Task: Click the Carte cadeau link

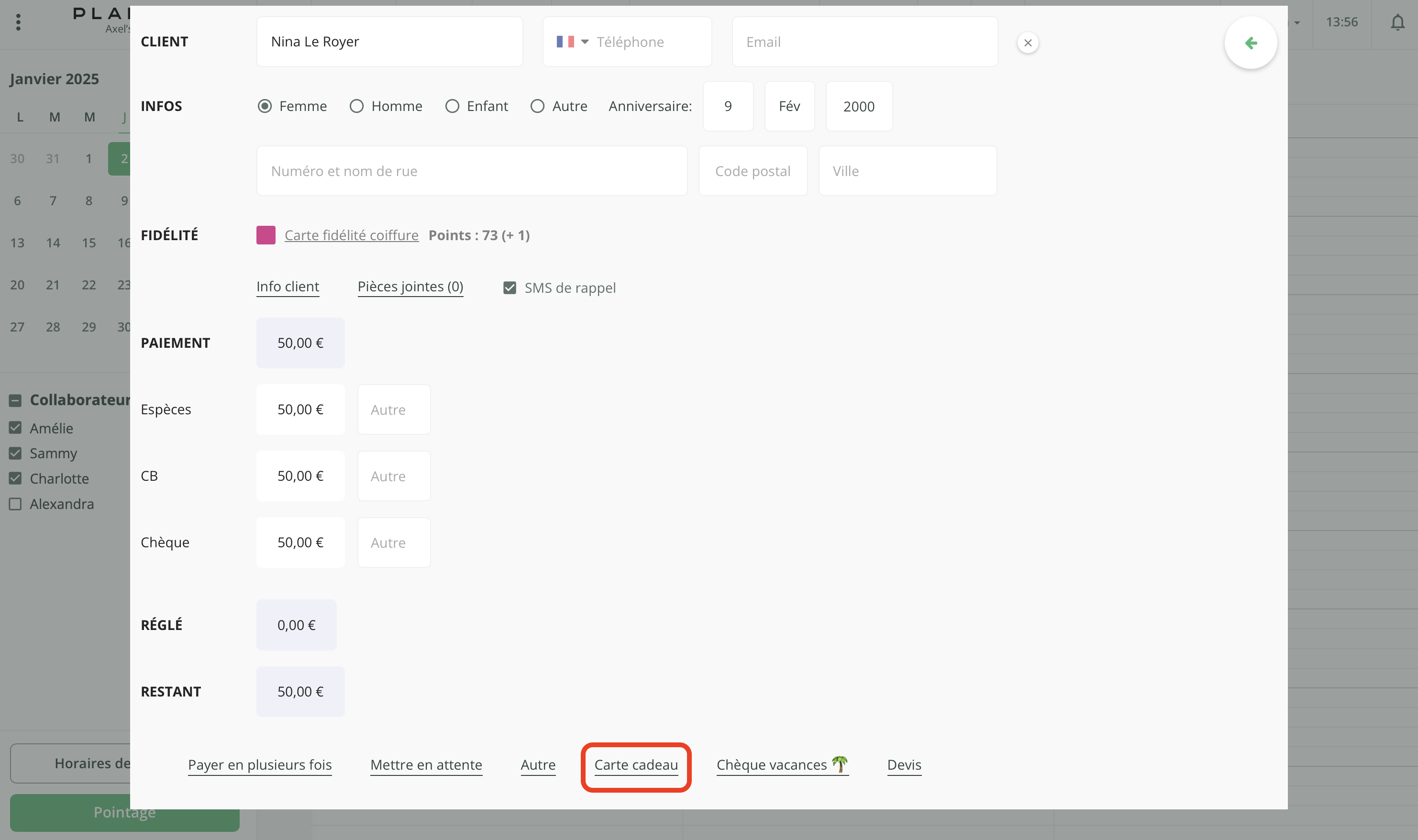Action: pyautogui.click(x=636, y=765)
